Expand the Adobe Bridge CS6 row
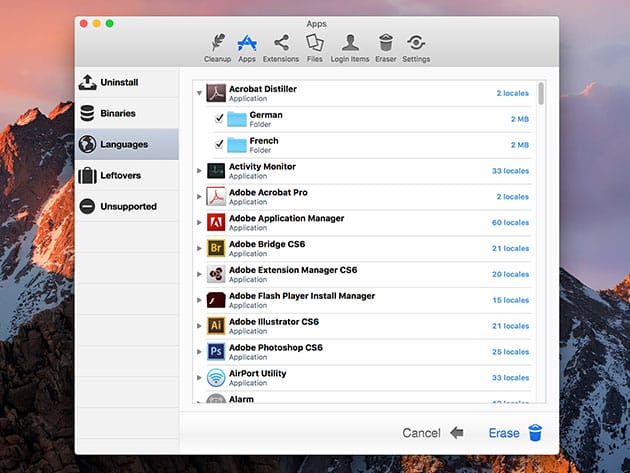This screenshot has height=473, width=630. (x=200, y=248)
